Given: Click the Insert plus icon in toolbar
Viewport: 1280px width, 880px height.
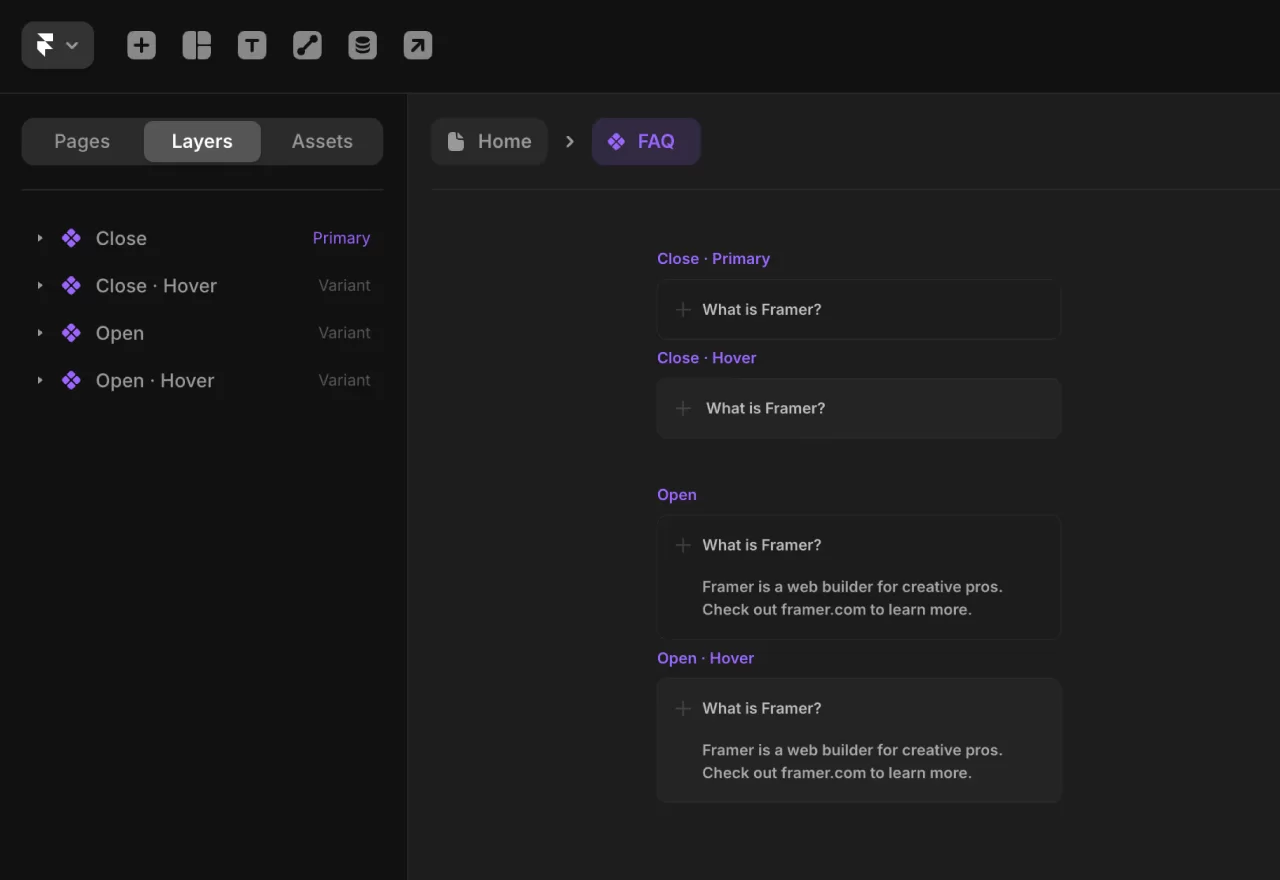Looking at the screenshot, I should pyautogui.click(x=141, y=45).
